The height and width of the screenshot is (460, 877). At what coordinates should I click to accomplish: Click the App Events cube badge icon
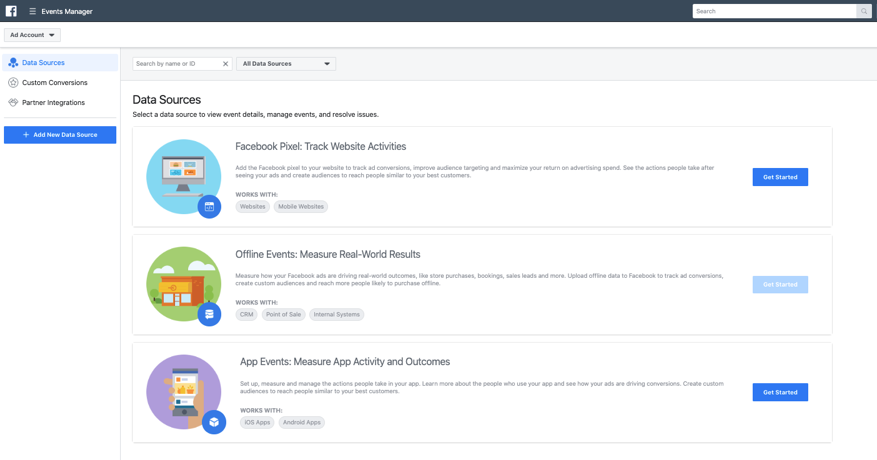(x=214, y=422)
